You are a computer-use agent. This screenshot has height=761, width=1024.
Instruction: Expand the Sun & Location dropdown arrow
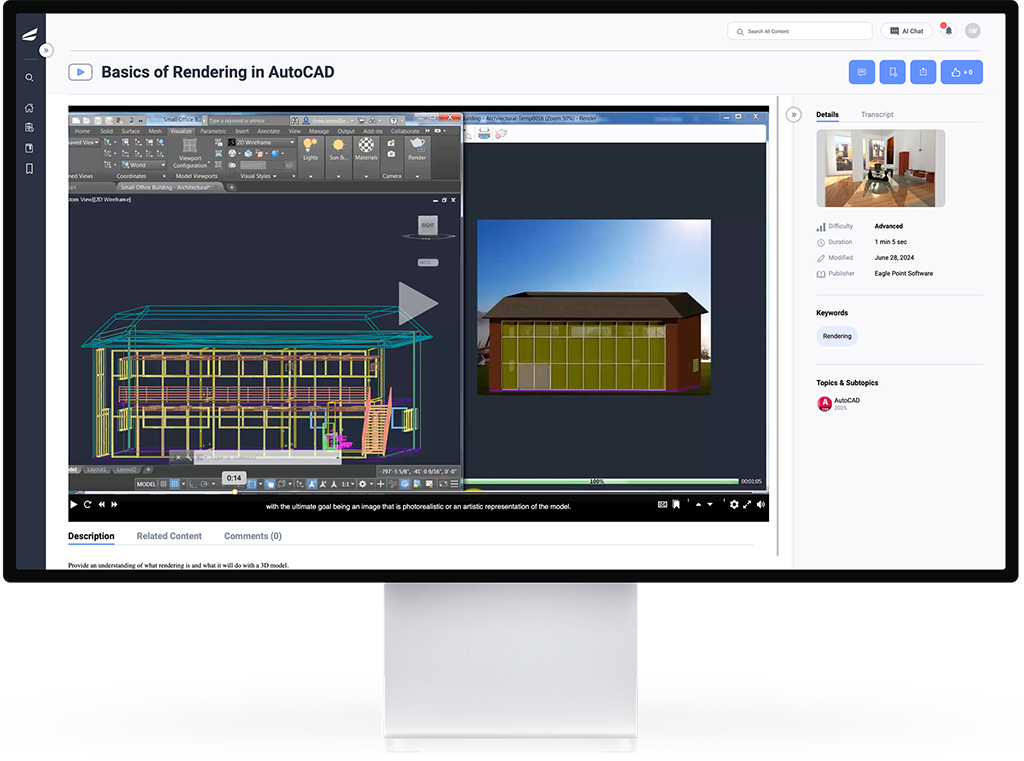click(x=338, y=176)
